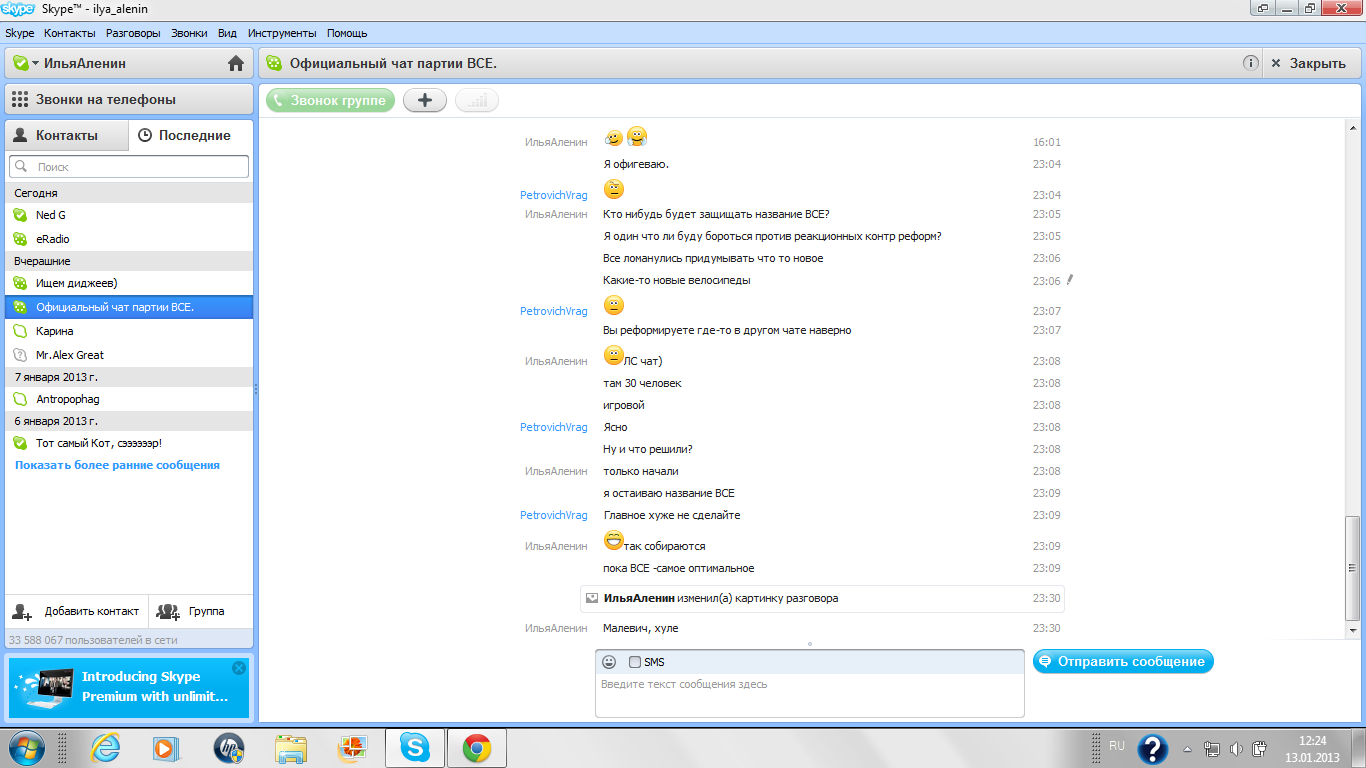Image resolution: width=1366 pixels, height=768 pixels.
Task: Click the Skype taskbar button
Action: [x=414, y=748]
